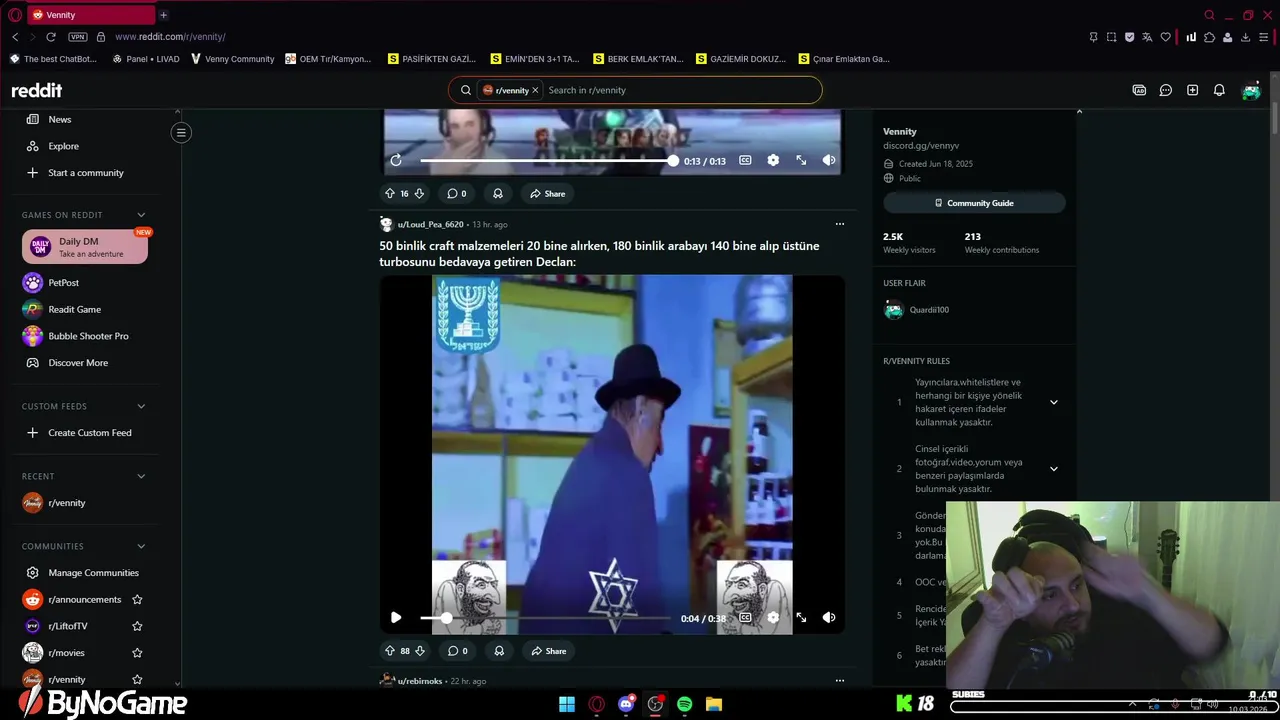Seek the Loud_Pea_6620 video progress bar

(545, 618)
